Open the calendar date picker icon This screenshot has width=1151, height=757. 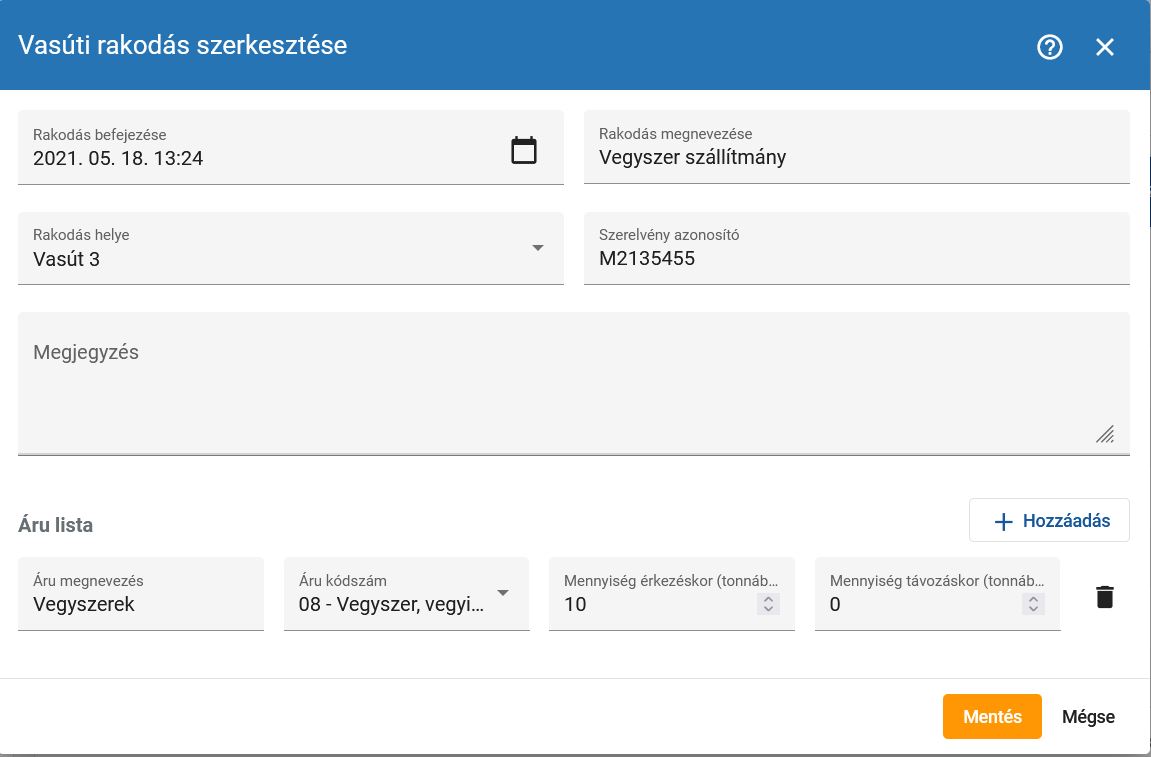[x=524, y=151]
